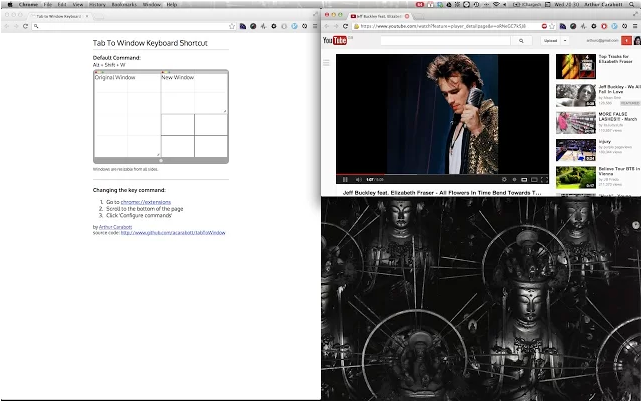The width and height of the screenshot is (641, 401).
Task: Open the View menu
Action: point(78,4)
